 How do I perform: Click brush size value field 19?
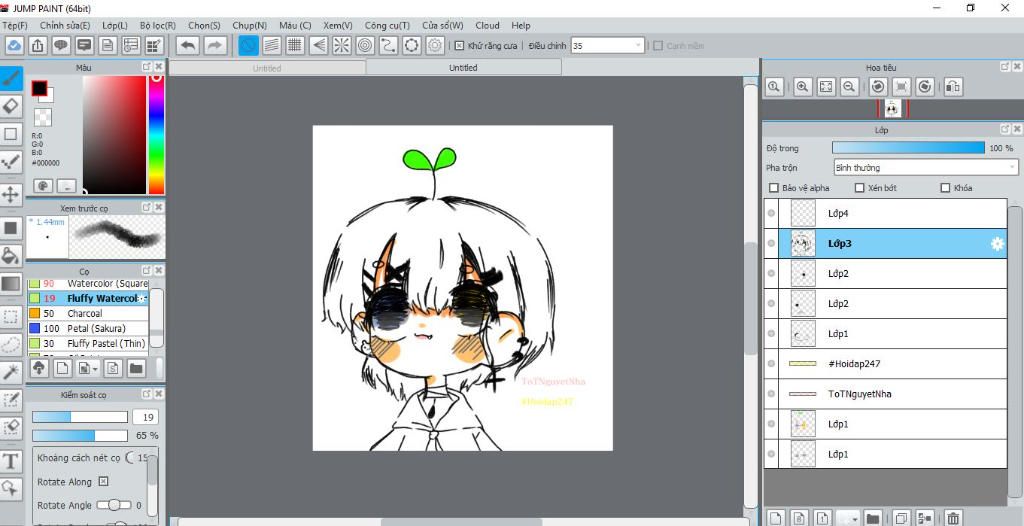click(x=146, y=417)
